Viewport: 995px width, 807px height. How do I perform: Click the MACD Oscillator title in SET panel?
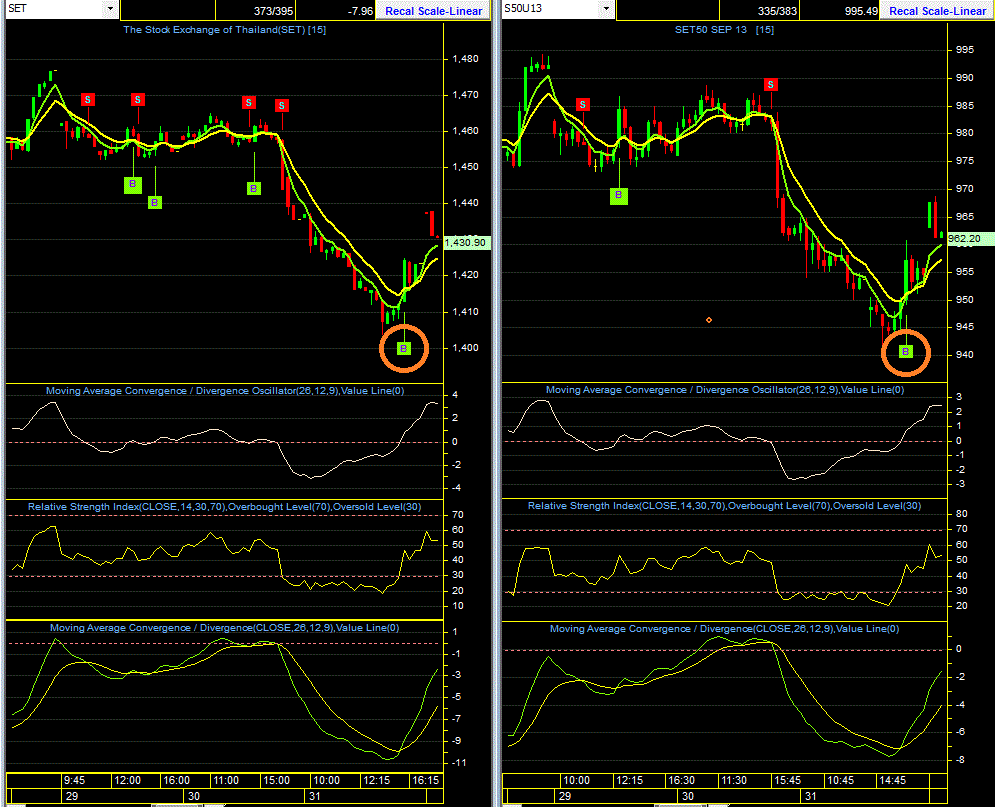(225, 391)
